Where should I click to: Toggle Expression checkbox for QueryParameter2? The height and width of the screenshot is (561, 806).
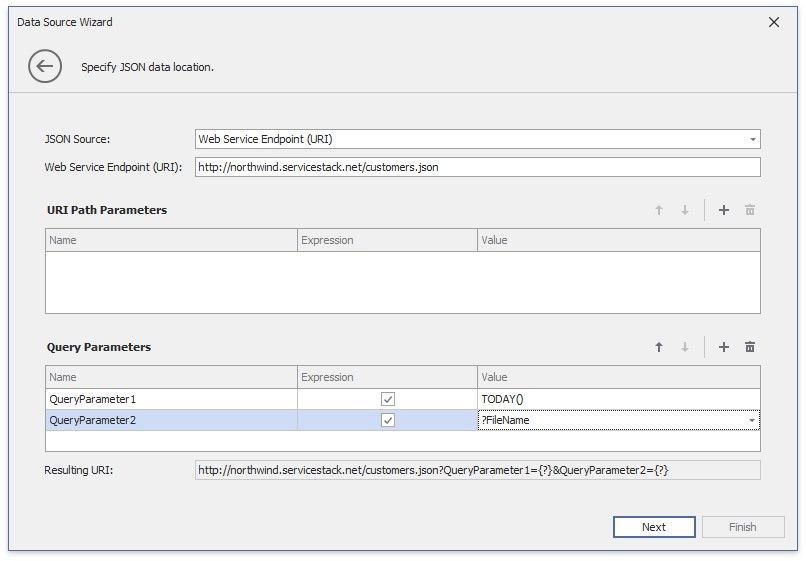pos(388,420)
